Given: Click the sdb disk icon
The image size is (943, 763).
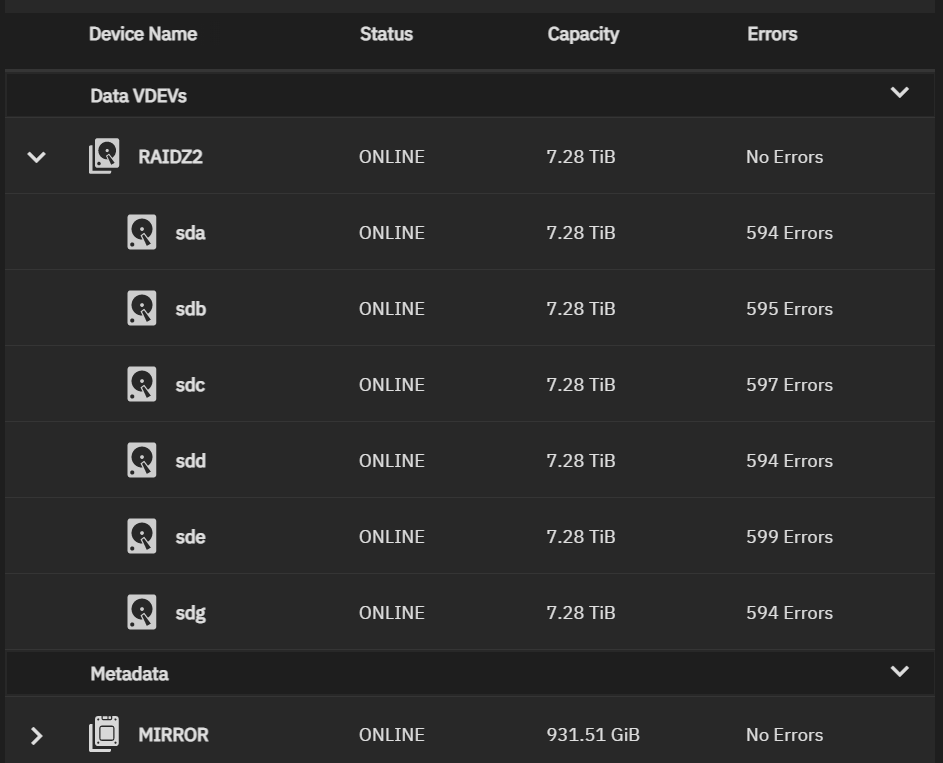Looking at the screenshot, I should coord(142,308).
